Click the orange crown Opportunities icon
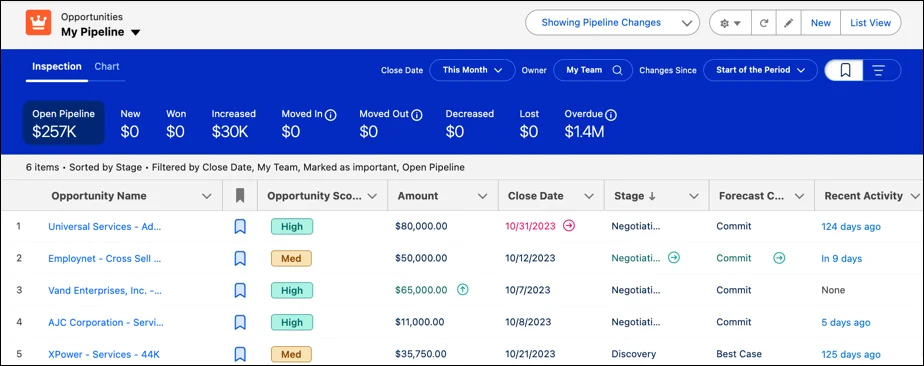 coord(38,23)
